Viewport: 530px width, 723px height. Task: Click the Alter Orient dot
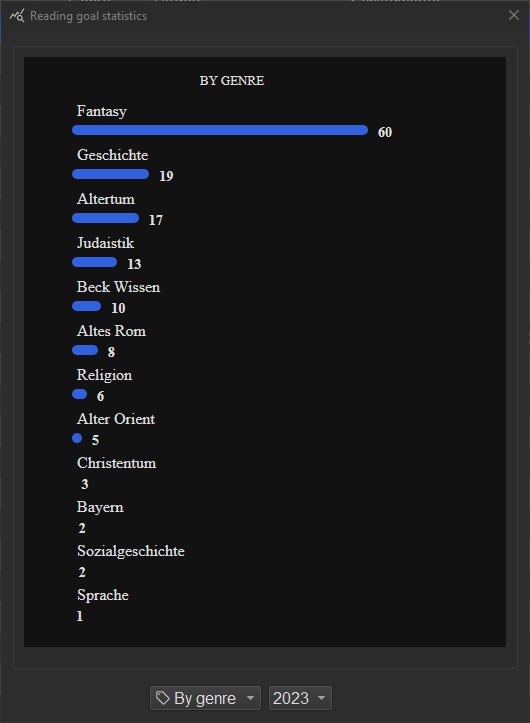77,438
